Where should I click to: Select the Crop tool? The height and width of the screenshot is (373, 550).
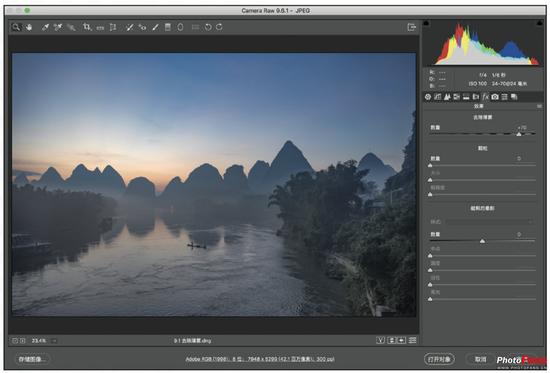click(x=87, y=27)
